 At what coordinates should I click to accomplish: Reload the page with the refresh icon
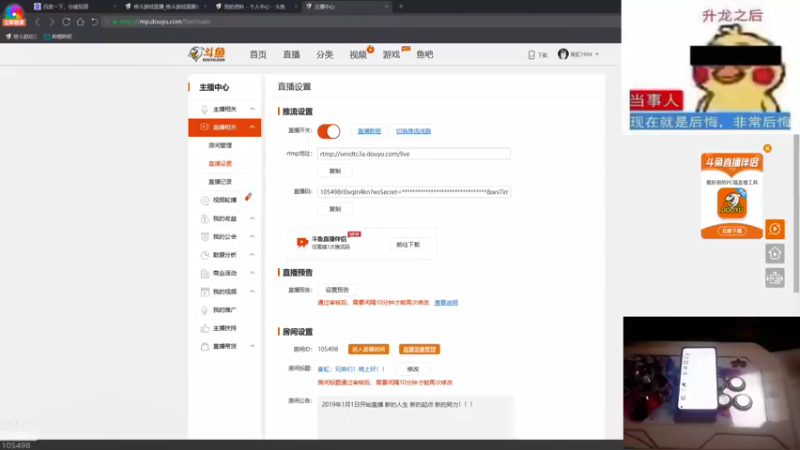click(66, 22)
